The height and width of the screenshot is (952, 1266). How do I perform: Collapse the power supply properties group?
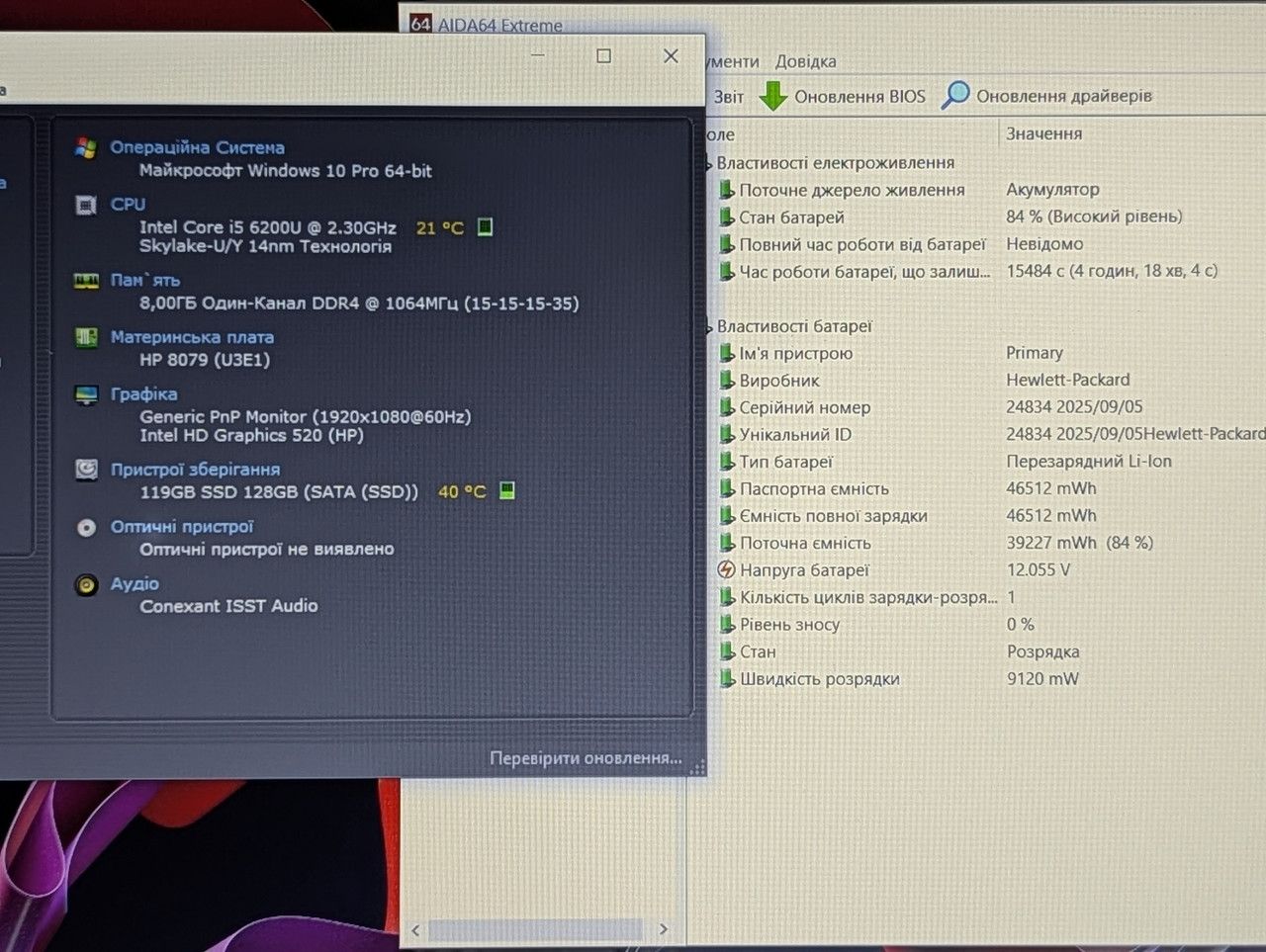click(x=708, y=164)
